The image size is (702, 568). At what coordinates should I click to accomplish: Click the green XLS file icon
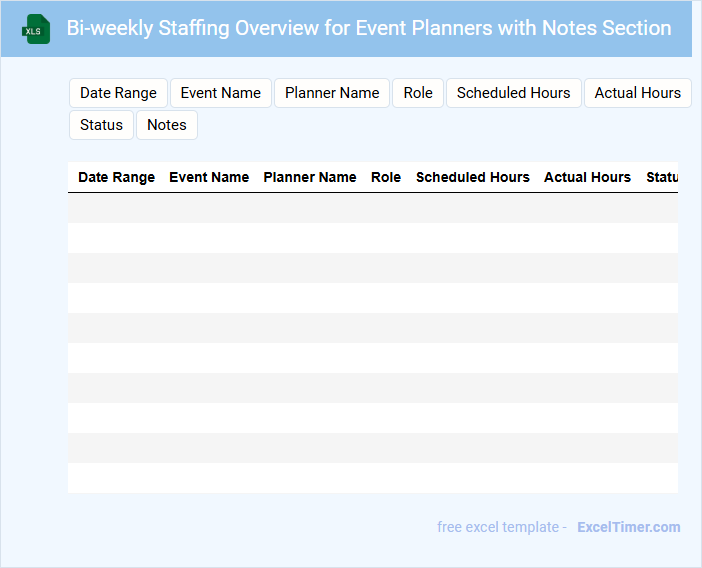pos(37,29)
